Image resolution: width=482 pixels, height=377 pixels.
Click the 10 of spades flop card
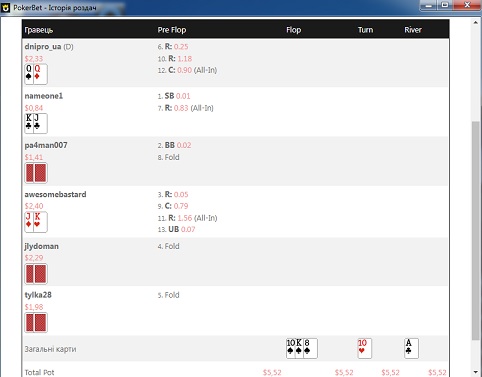pyautogui.click(x=291, y=348)
